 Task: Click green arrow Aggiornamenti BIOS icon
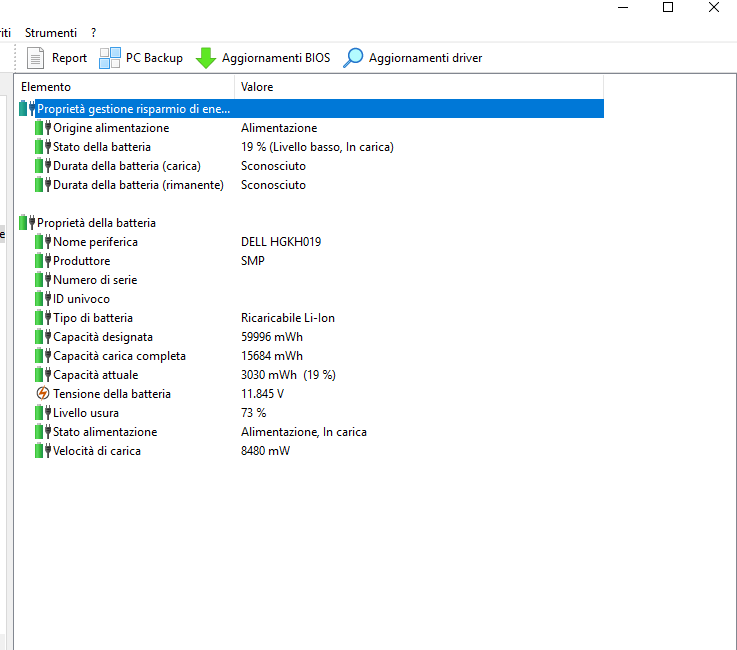click(x=206, y=58)
